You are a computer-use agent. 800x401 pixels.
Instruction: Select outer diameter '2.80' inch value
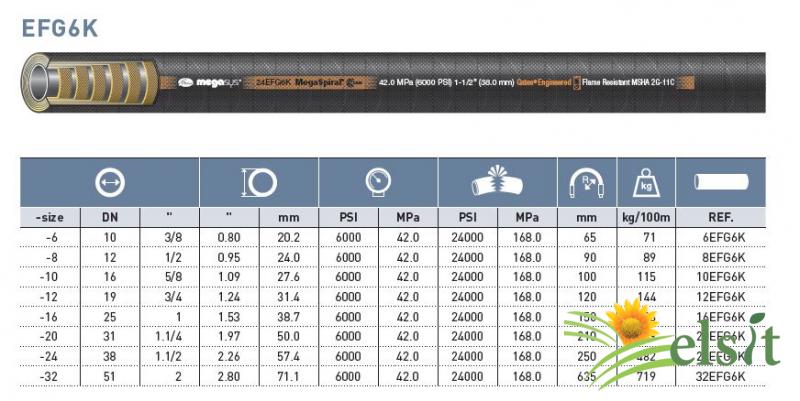pyautogui.click(x=229, y=377)
